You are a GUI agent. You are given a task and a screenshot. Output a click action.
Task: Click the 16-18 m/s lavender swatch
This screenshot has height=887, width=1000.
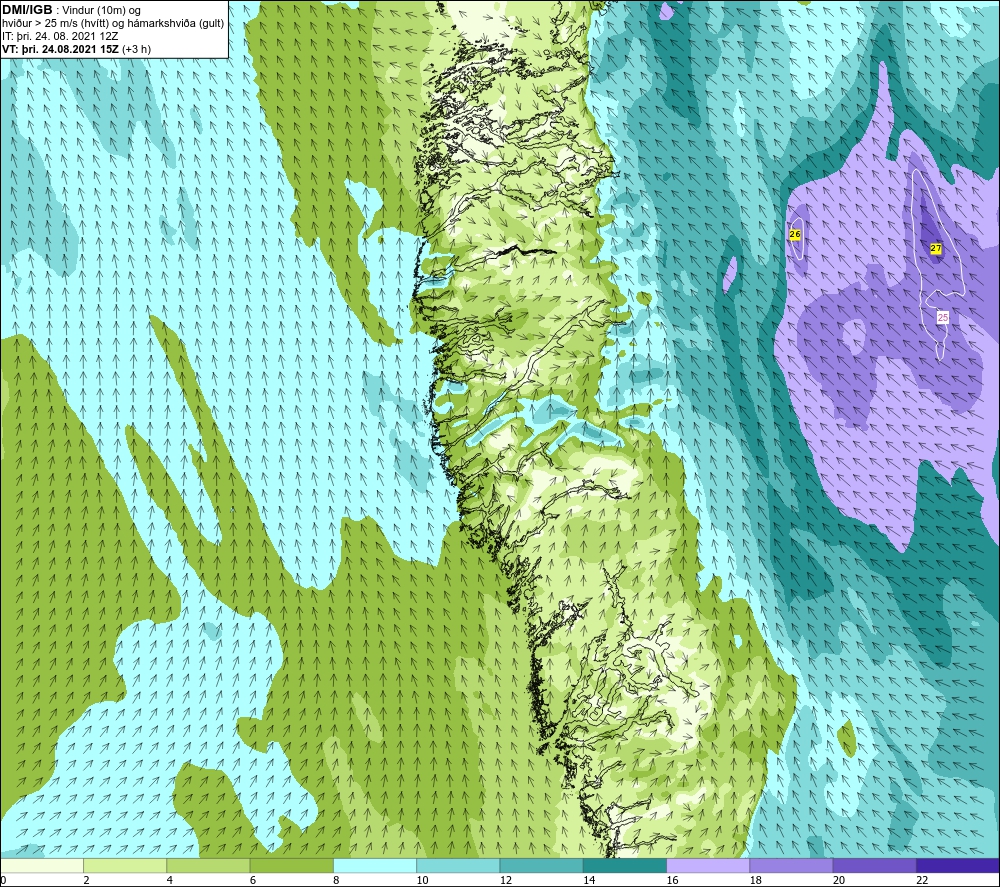coord(708,865)
